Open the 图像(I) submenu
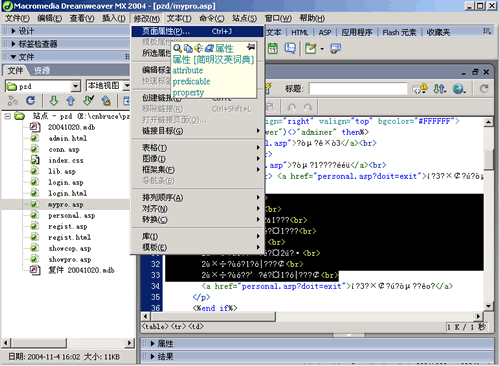 click(x=197, y=159)
